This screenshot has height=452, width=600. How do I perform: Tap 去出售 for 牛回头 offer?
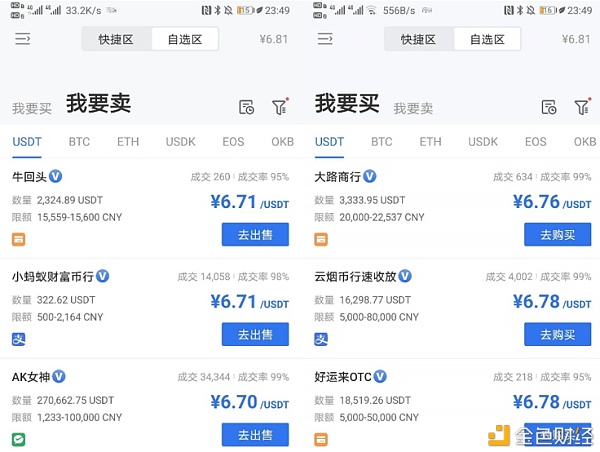coord(255,234)
